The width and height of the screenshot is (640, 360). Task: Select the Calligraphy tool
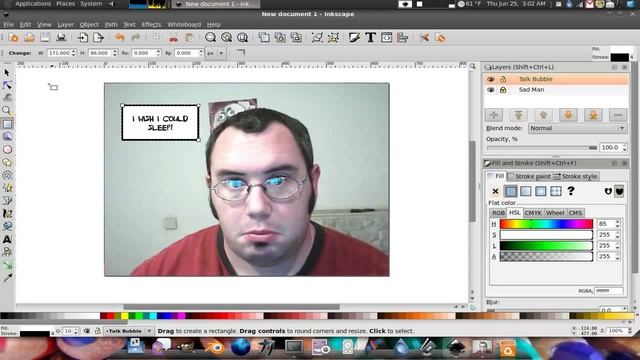pyautogui.click(x=7, y=213)
